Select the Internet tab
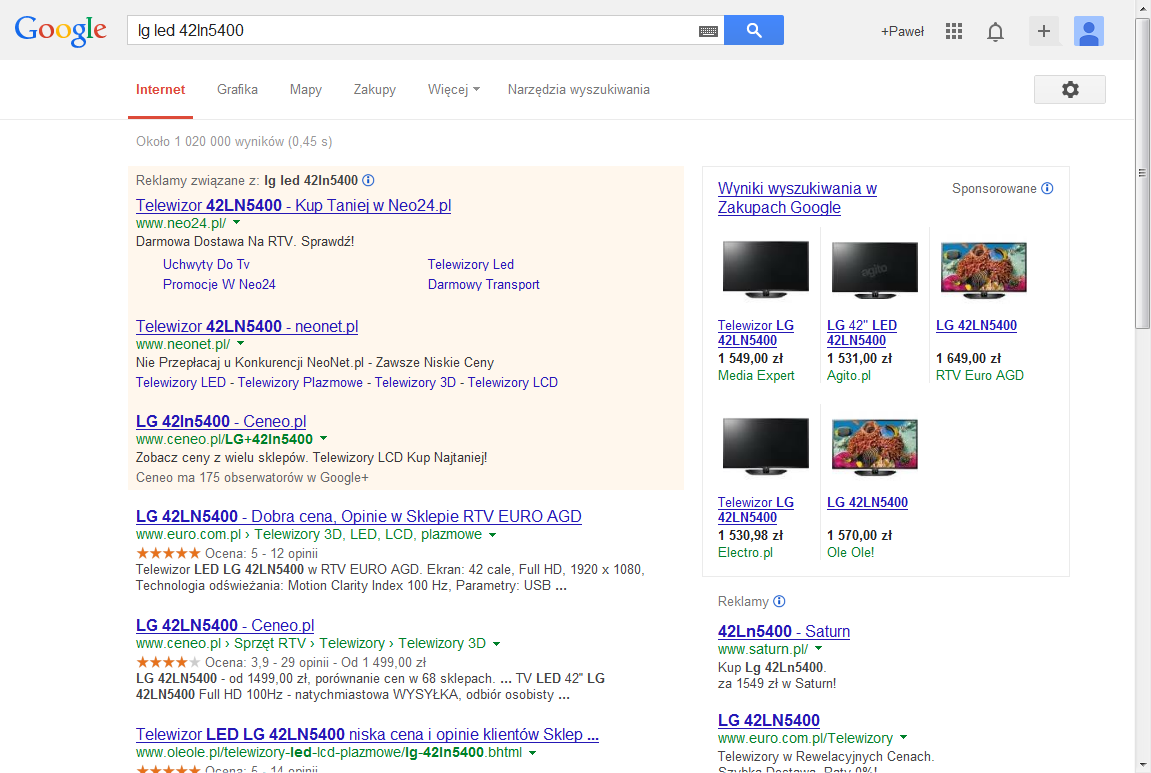The image size is (1151, 773). click(x=160, y=90)
